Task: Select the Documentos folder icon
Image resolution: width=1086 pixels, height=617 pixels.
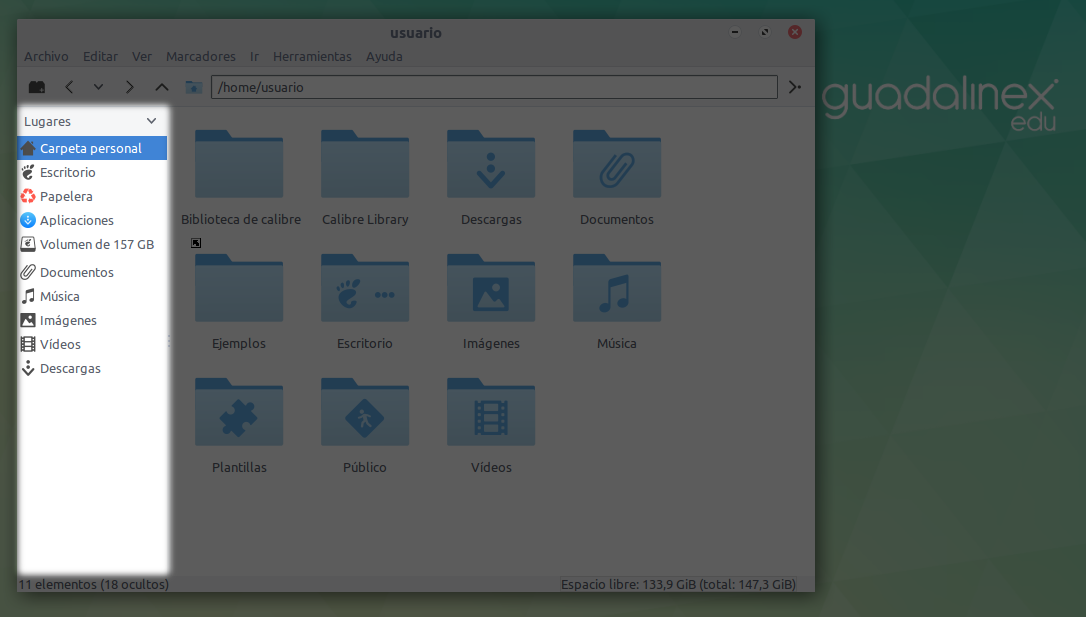Action: pos(617,164)
